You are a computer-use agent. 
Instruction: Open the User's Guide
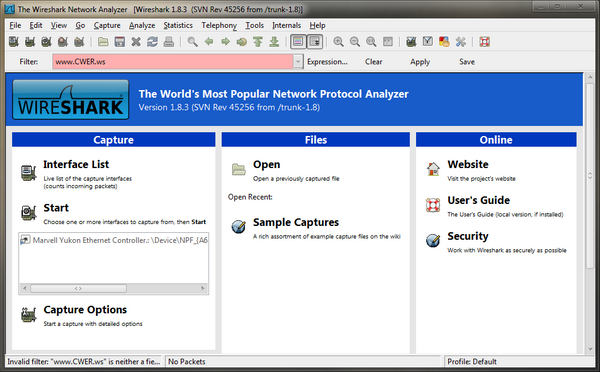[479, 200]
